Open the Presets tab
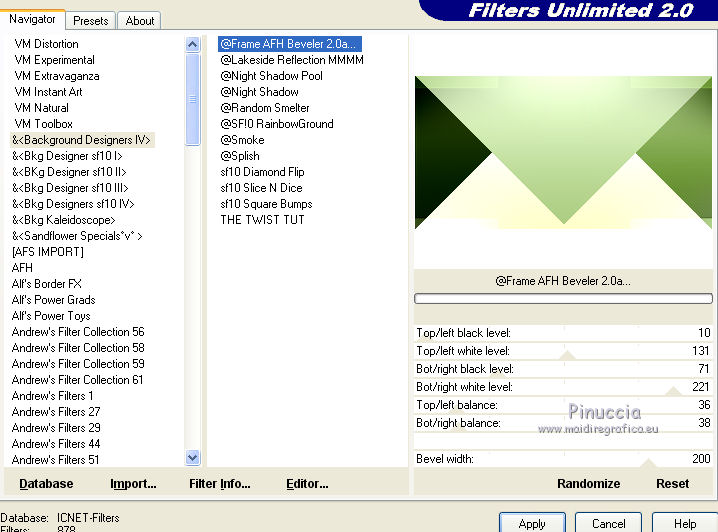 [x=91, y=21]
